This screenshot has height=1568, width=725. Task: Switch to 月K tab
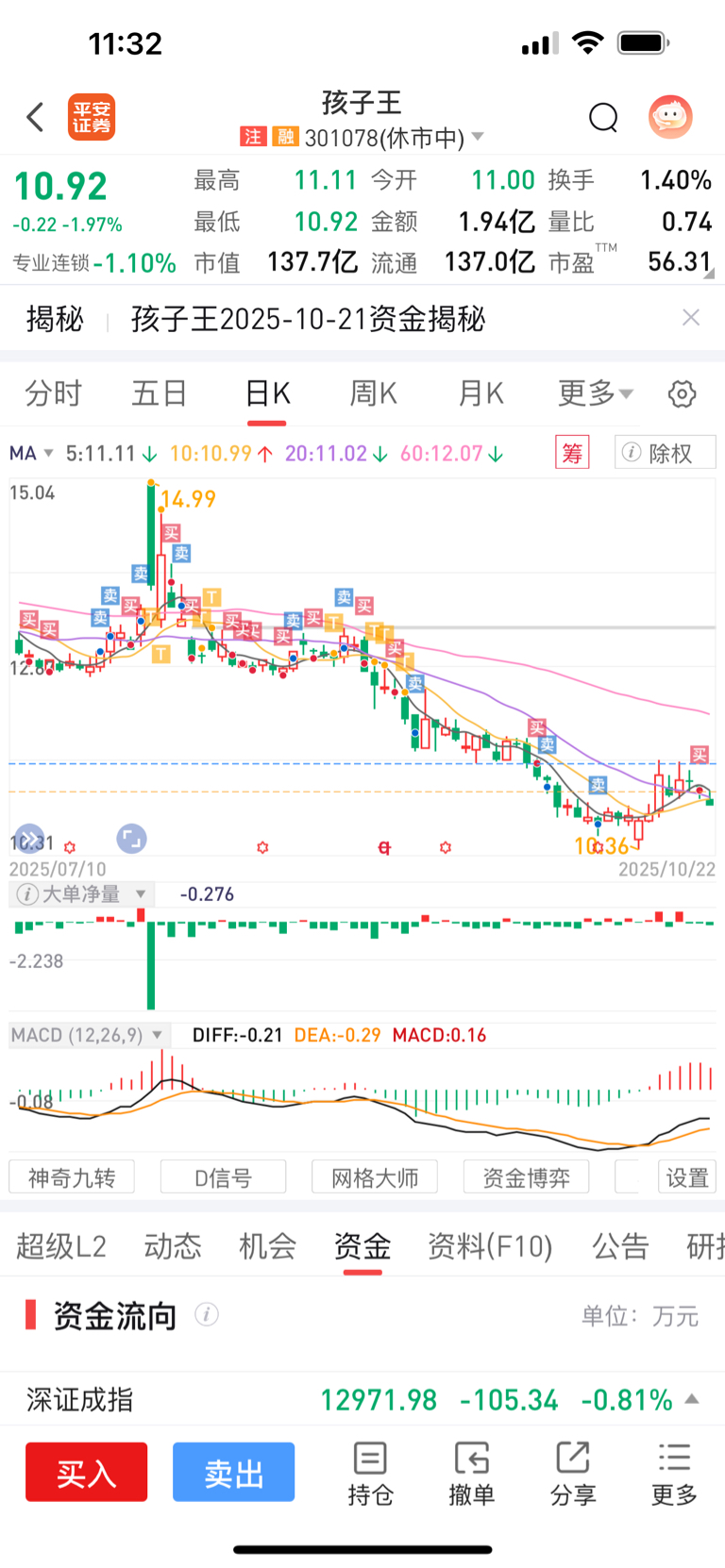481,393
